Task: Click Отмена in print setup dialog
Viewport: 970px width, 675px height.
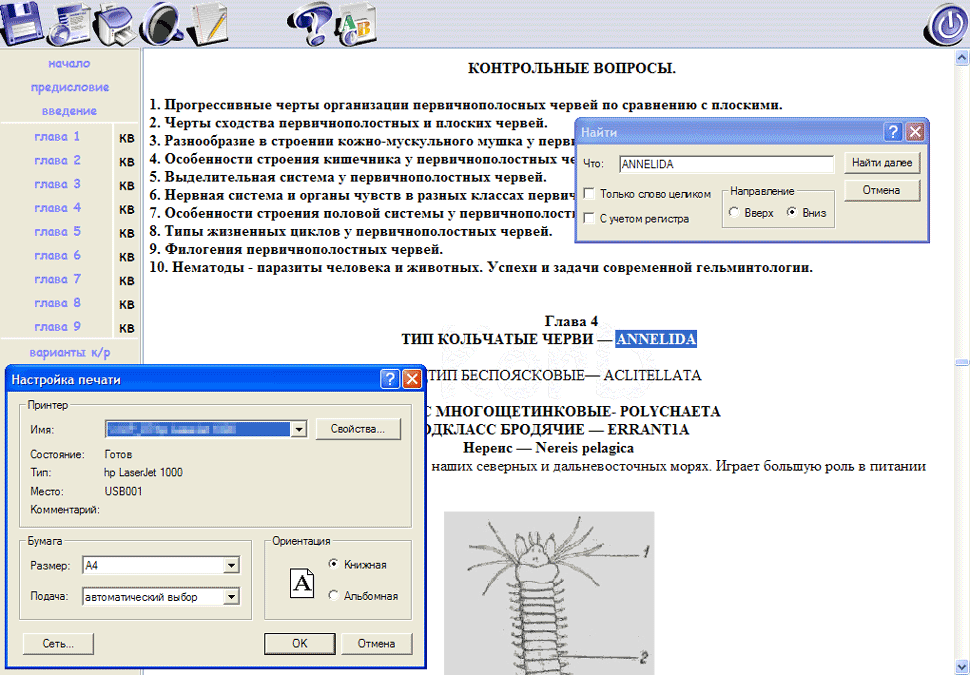Action: (x=376, y=643)
